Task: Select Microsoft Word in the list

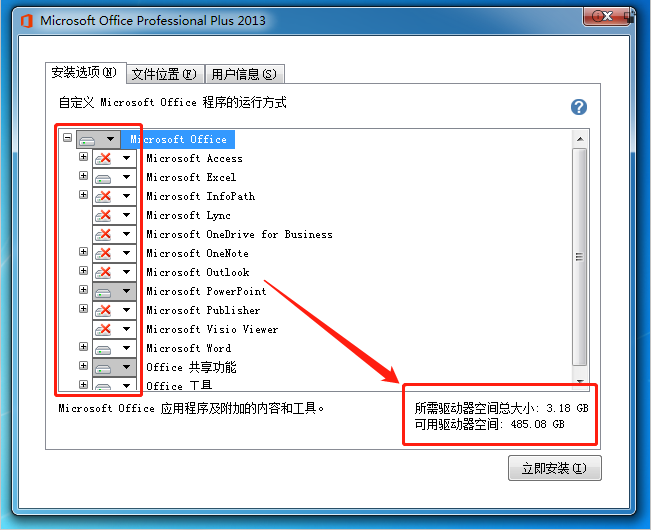Action: click(x=188, y=349)
